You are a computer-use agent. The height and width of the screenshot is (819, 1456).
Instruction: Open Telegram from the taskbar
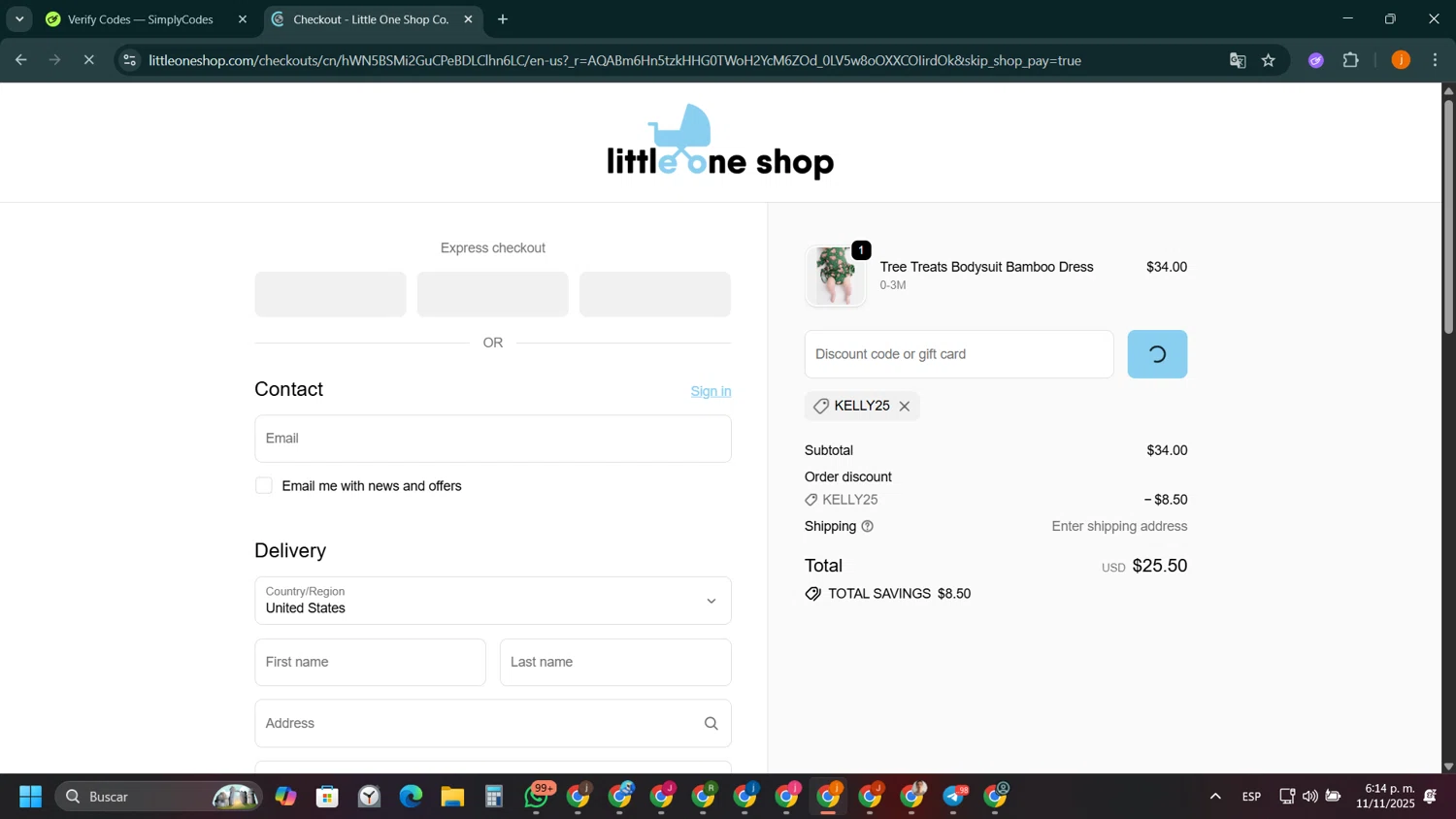tap(955, 797)
